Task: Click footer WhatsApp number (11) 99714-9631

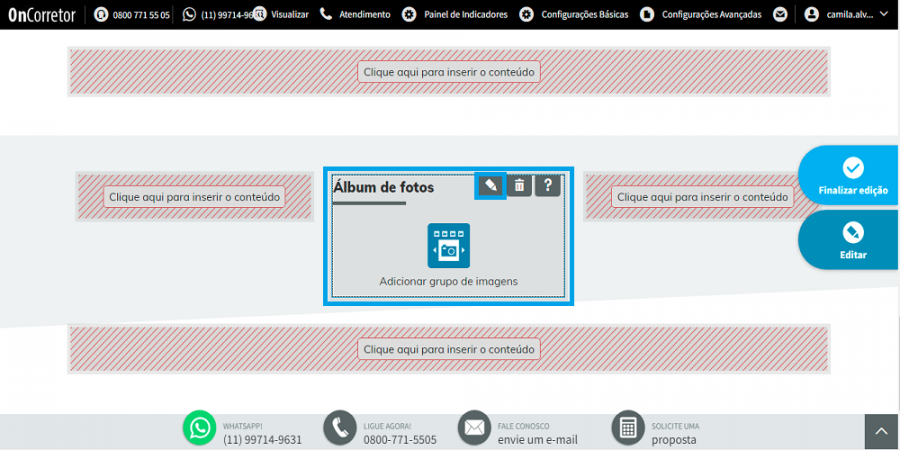Action: [262, 440]
